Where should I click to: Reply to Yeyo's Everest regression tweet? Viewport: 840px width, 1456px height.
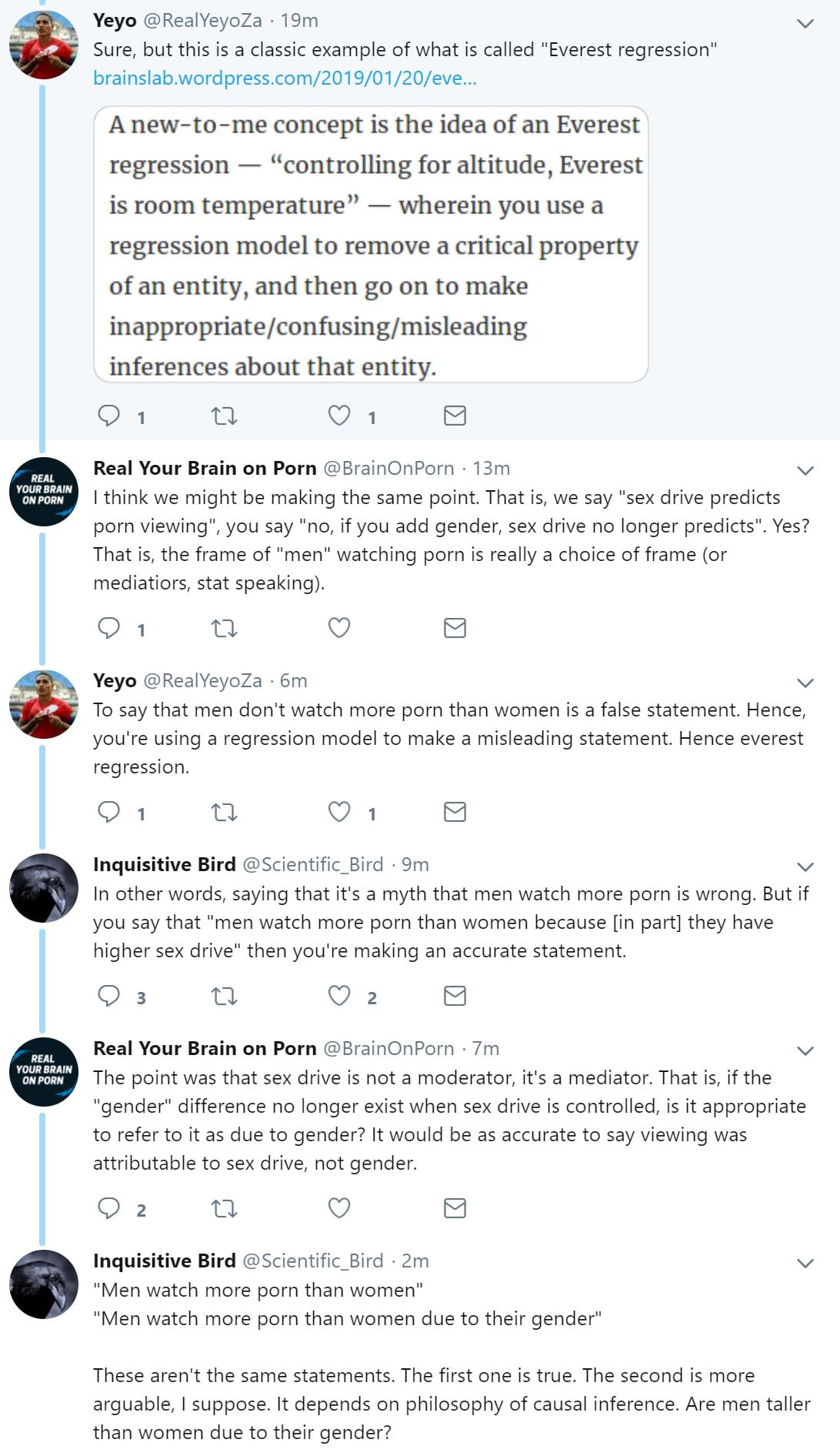(x=109, y=416)
